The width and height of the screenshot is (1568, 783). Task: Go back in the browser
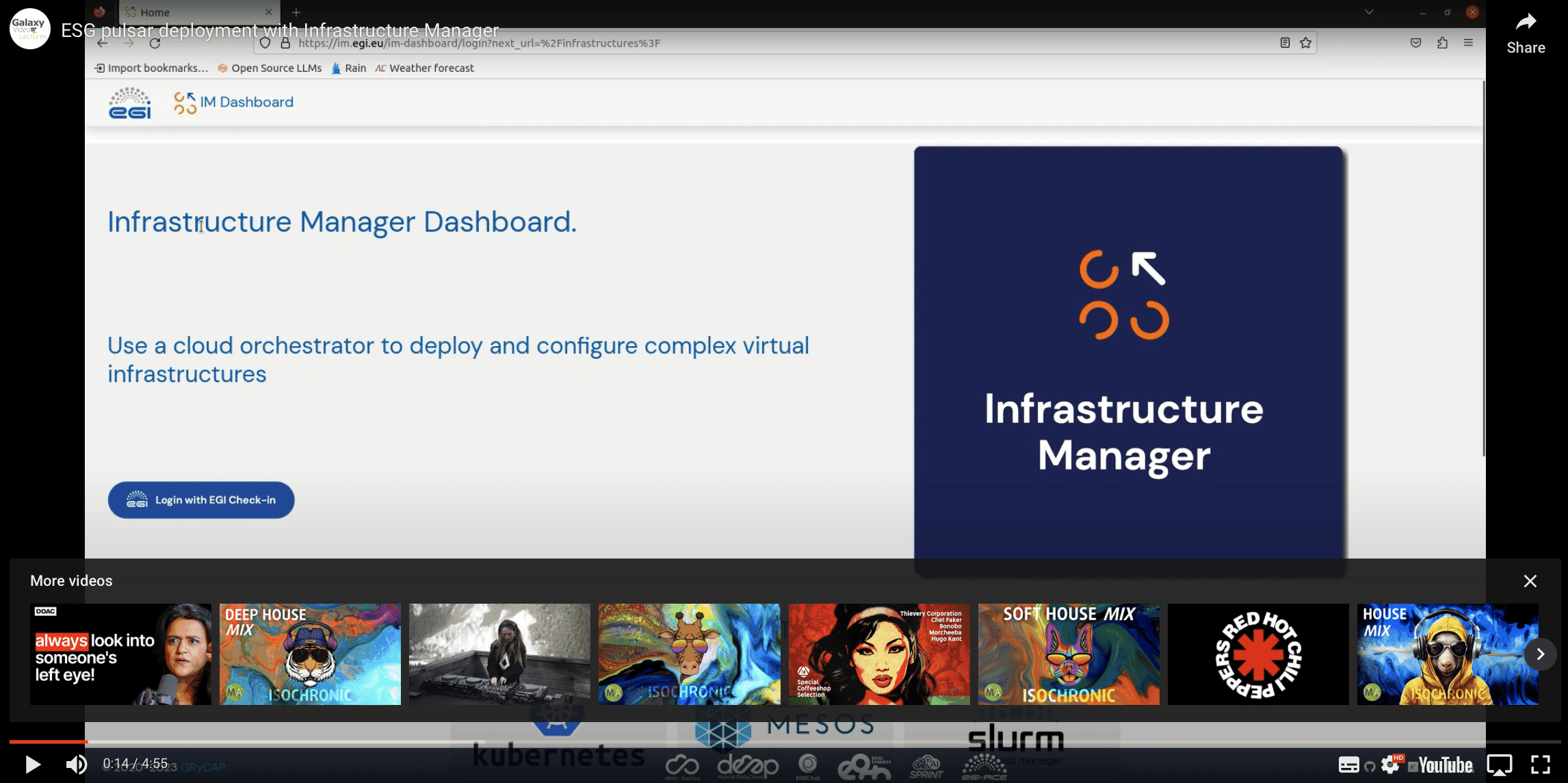(x=102, y=43)
